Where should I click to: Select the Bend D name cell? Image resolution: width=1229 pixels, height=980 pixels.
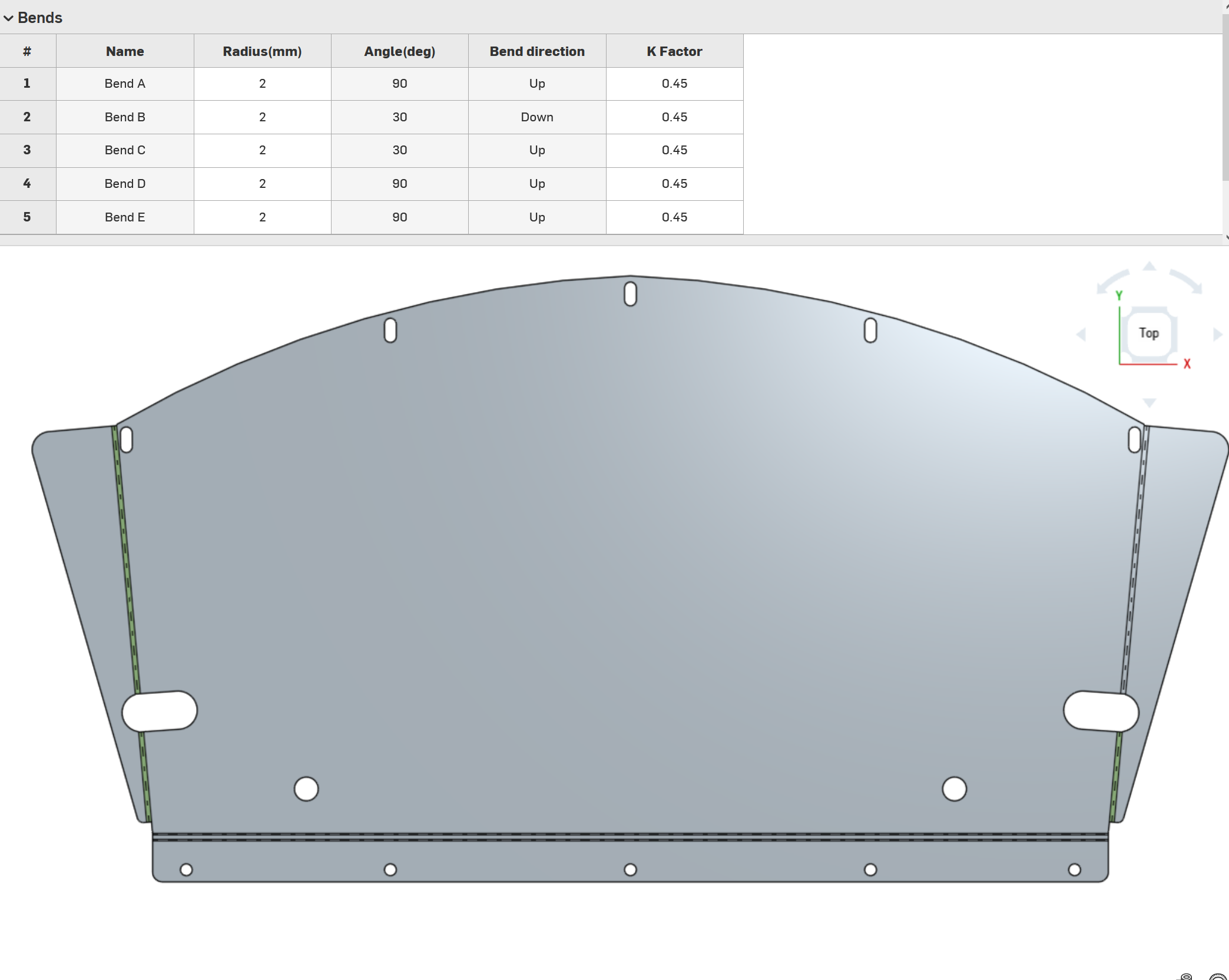[125, 184]
